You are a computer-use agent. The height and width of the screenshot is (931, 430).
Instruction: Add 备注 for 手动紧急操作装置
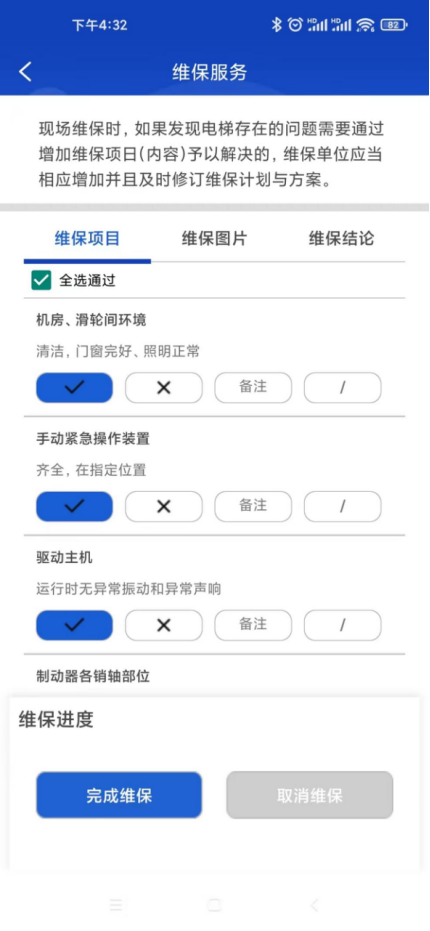(x=253, y=506)
